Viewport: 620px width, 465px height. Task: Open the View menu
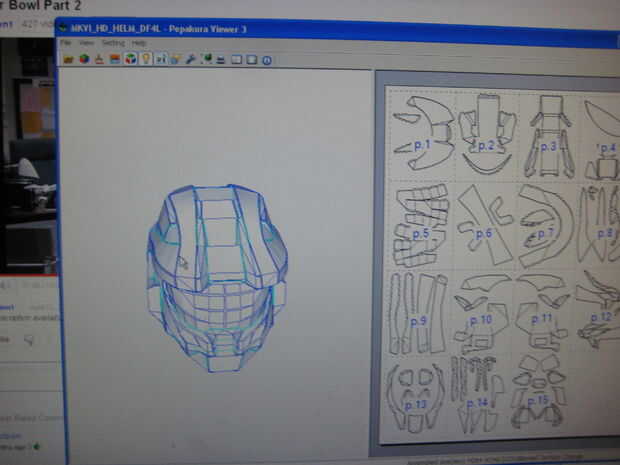tap(86, 42)
